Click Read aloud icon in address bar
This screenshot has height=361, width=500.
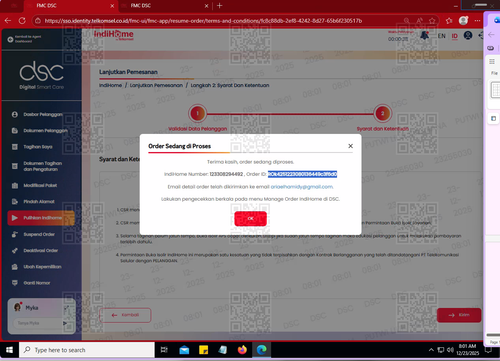(x=419, y=21)
